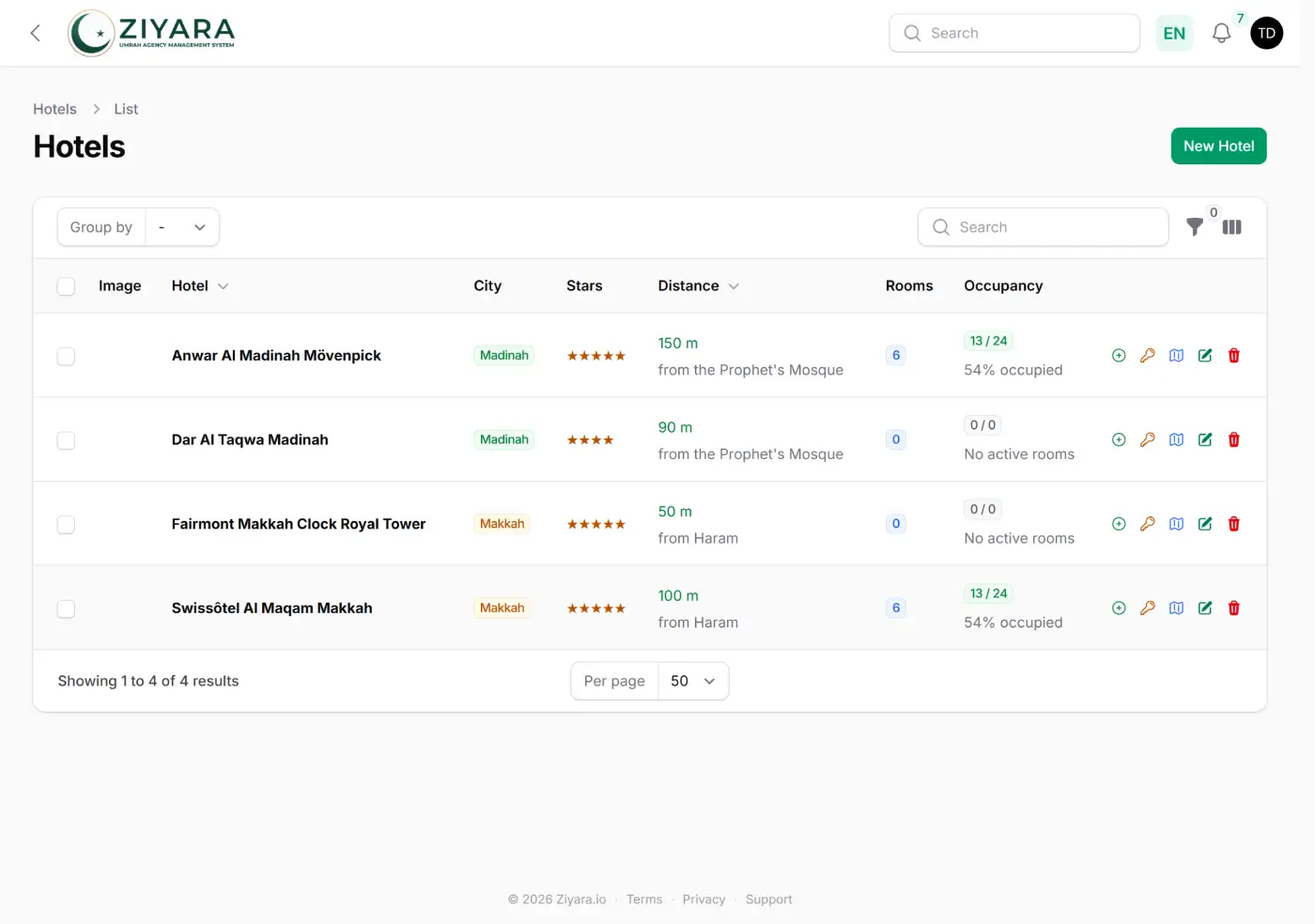1315x924 pixels.
Task: Open the map icon for Dar Al Taqwa Madinah
Action: point(1176,439)
